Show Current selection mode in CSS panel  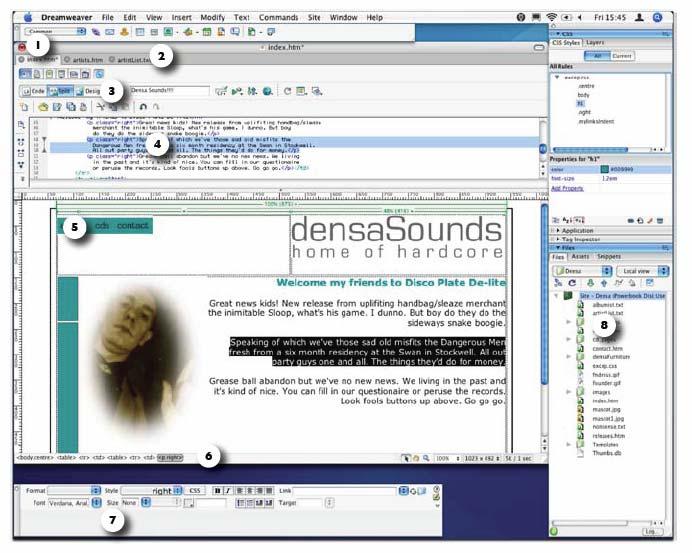[622, 56]
